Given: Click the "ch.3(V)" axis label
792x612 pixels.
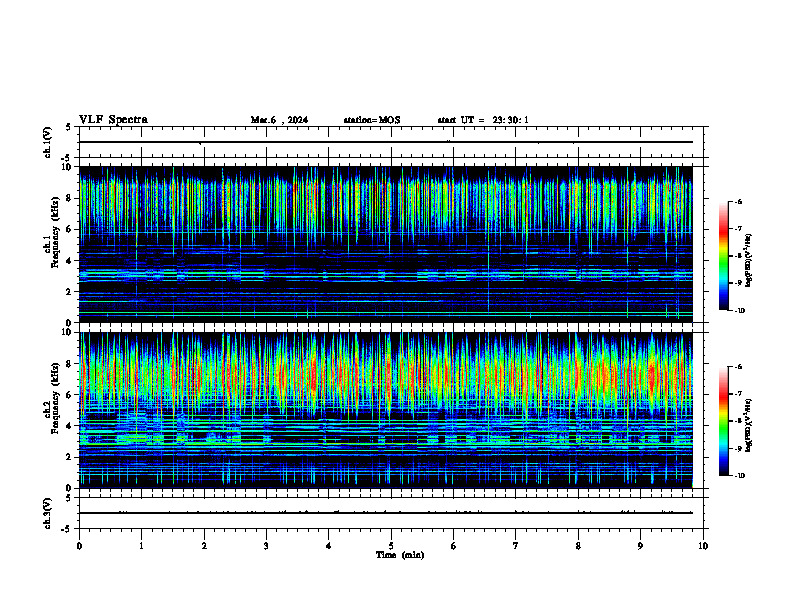Looking at the screenshot, I should click(x=47, y=513).
